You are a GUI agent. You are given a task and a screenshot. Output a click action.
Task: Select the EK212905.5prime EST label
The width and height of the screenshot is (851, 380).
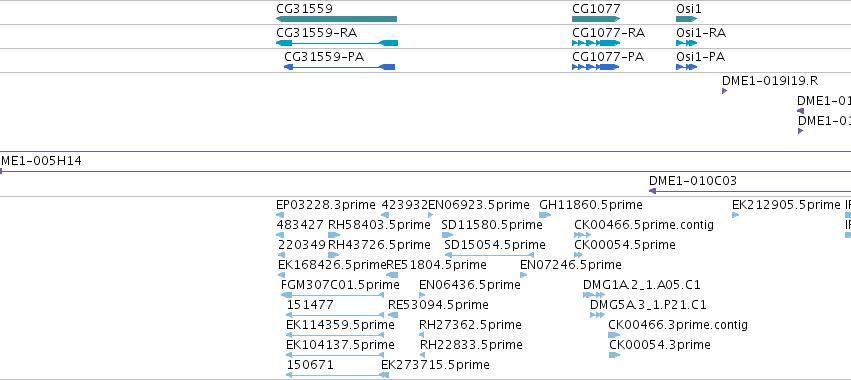(x=786, y=205)
